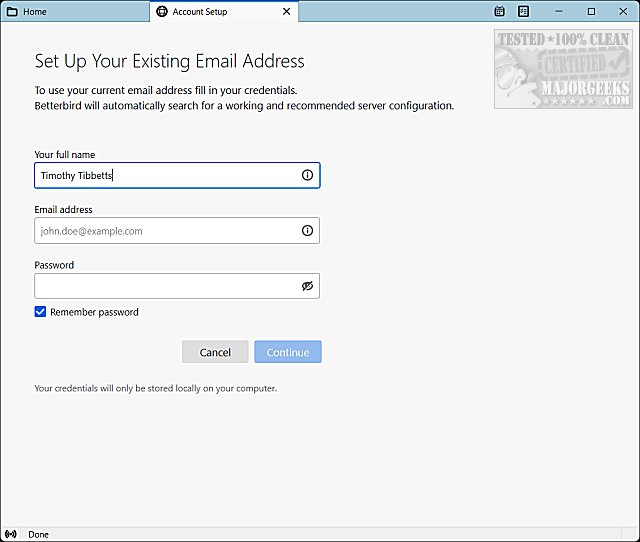Close the Account Setup tab
640x542 pixels.
(x=287, y=12)
